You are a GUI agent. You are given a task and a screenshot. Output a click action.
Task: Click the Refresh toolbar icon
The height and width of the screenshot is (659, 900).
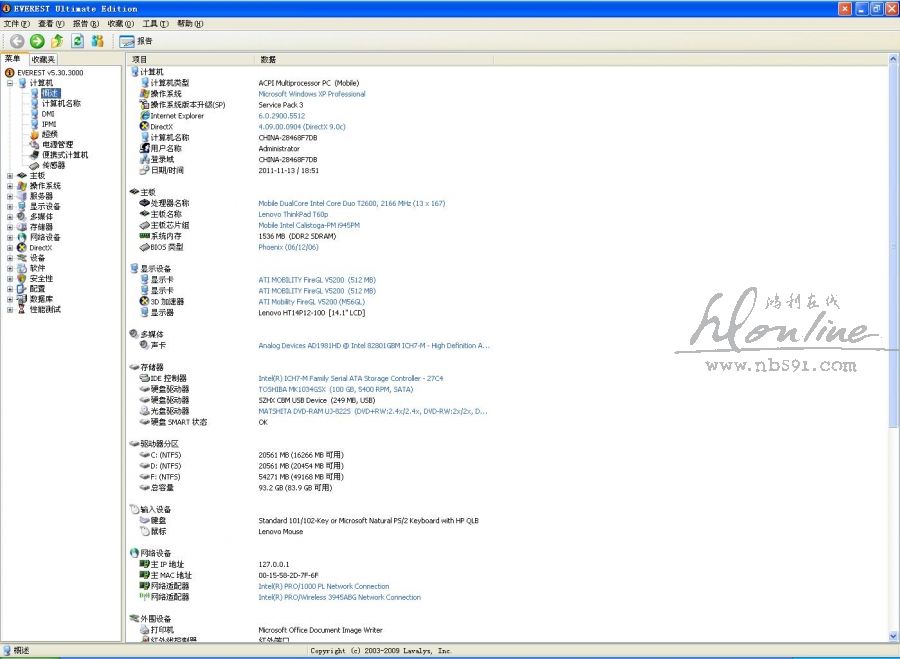(77, 41)
